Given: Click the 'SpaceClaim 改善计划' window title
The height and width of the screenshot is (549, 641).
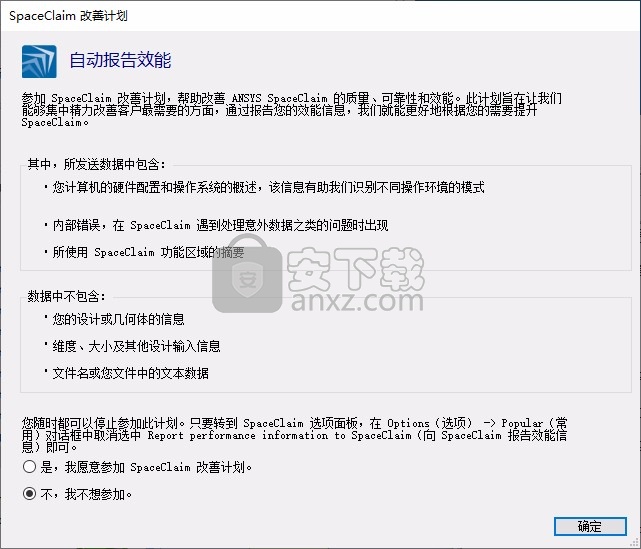Looking at the screenshot, I should click(68, 16).
